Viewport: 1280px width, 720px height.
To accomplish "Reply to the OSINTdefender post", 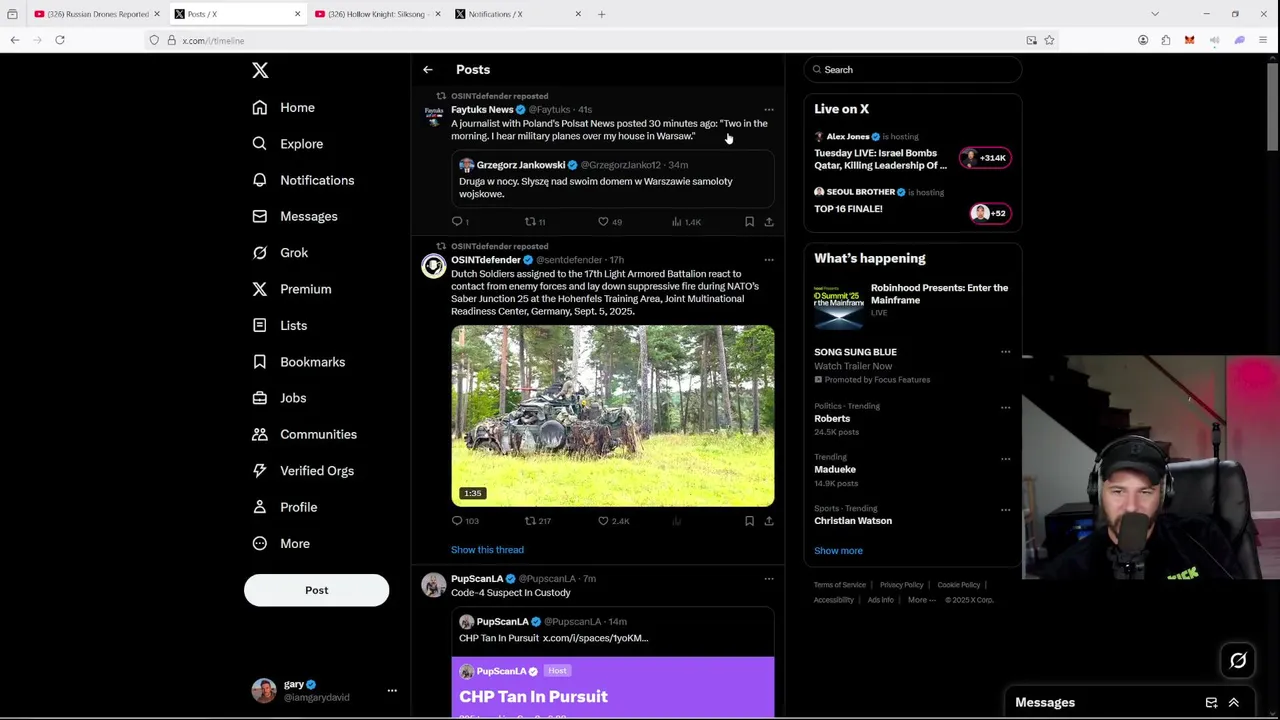I will point(465,521).
